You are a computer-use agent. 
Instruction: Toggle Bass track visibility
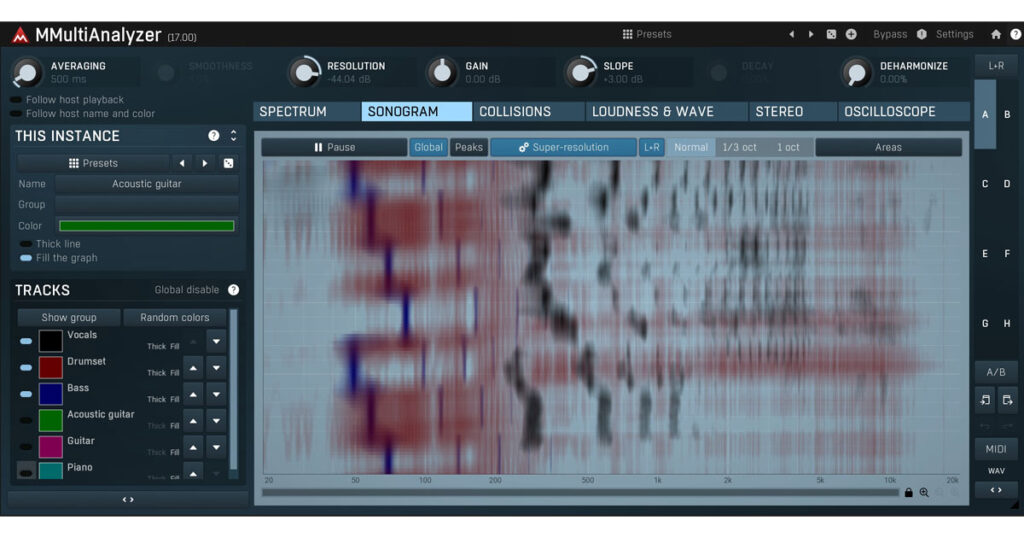coord(26,394)
